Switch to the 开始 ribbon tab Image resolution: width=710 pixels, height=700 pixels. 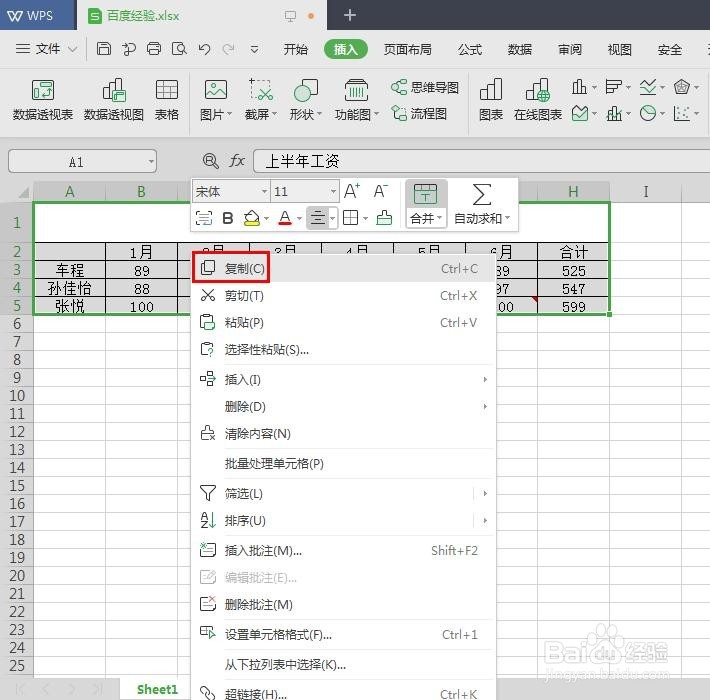pos(295,49)
